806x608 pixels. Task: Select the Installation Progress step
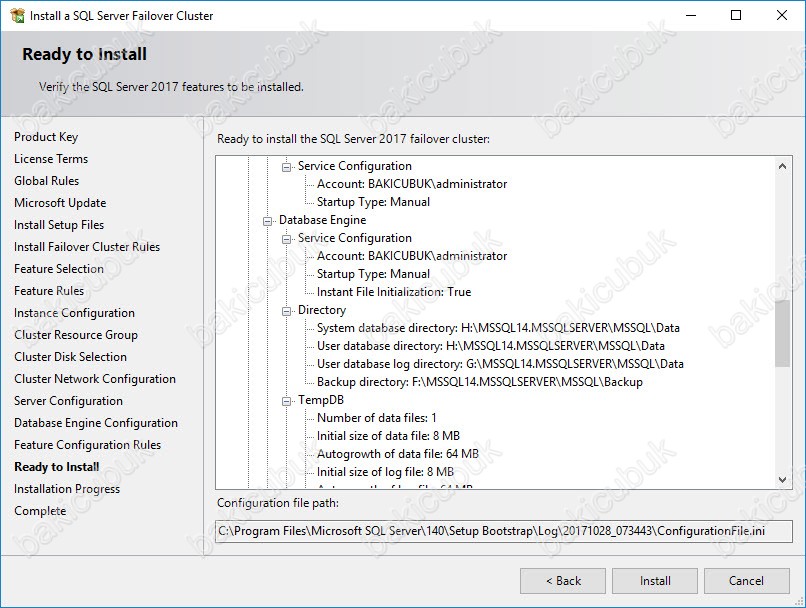coord(67,489)
